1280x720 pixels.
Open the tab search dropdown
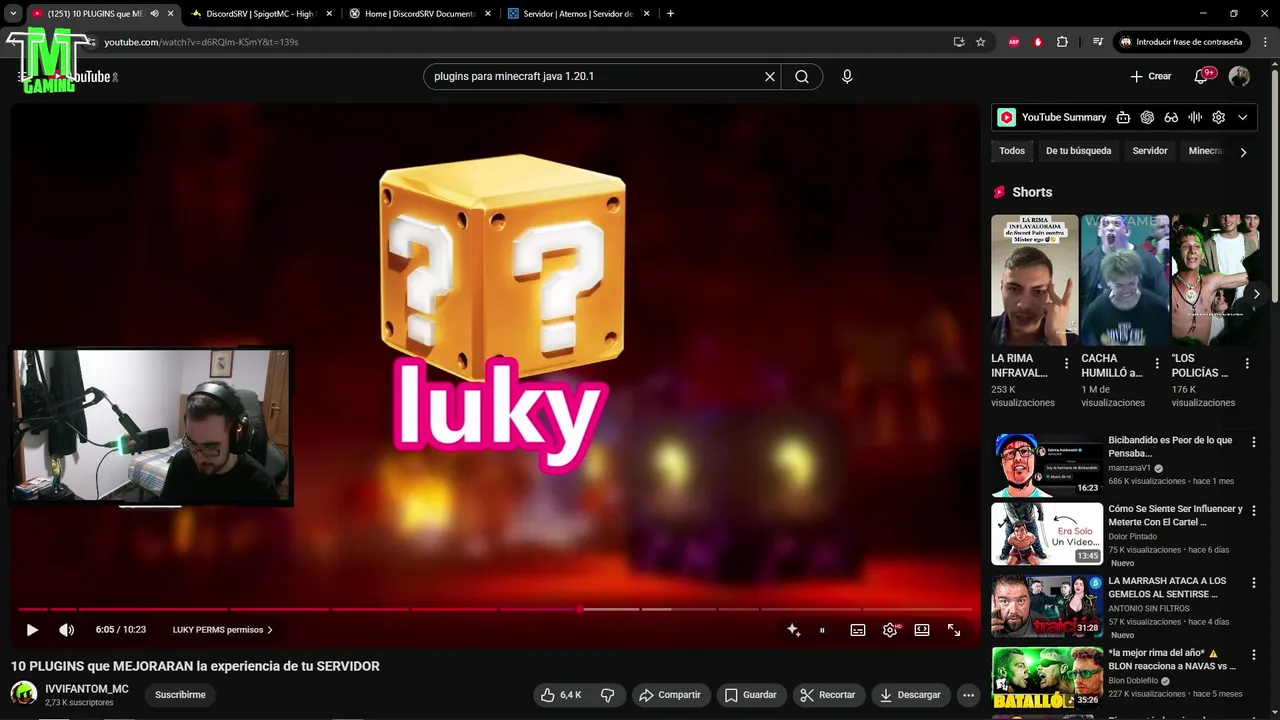click(13, 14)
